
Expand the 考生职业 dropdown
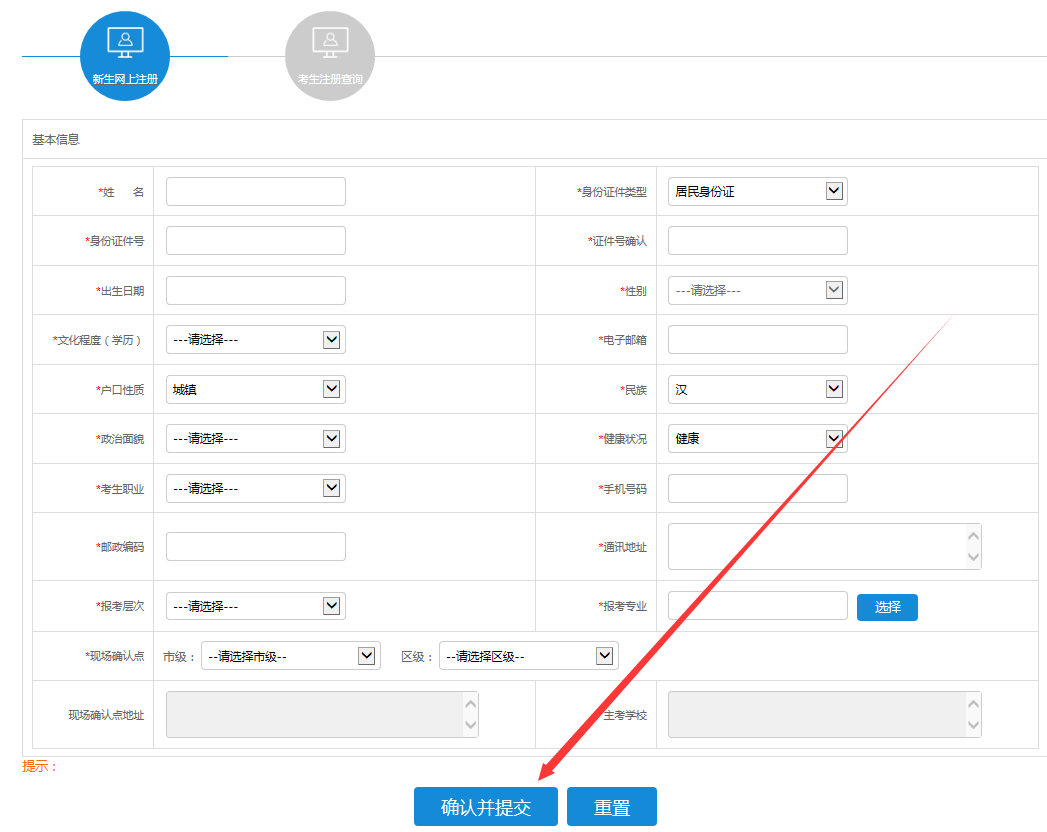[x=255, y=488]
